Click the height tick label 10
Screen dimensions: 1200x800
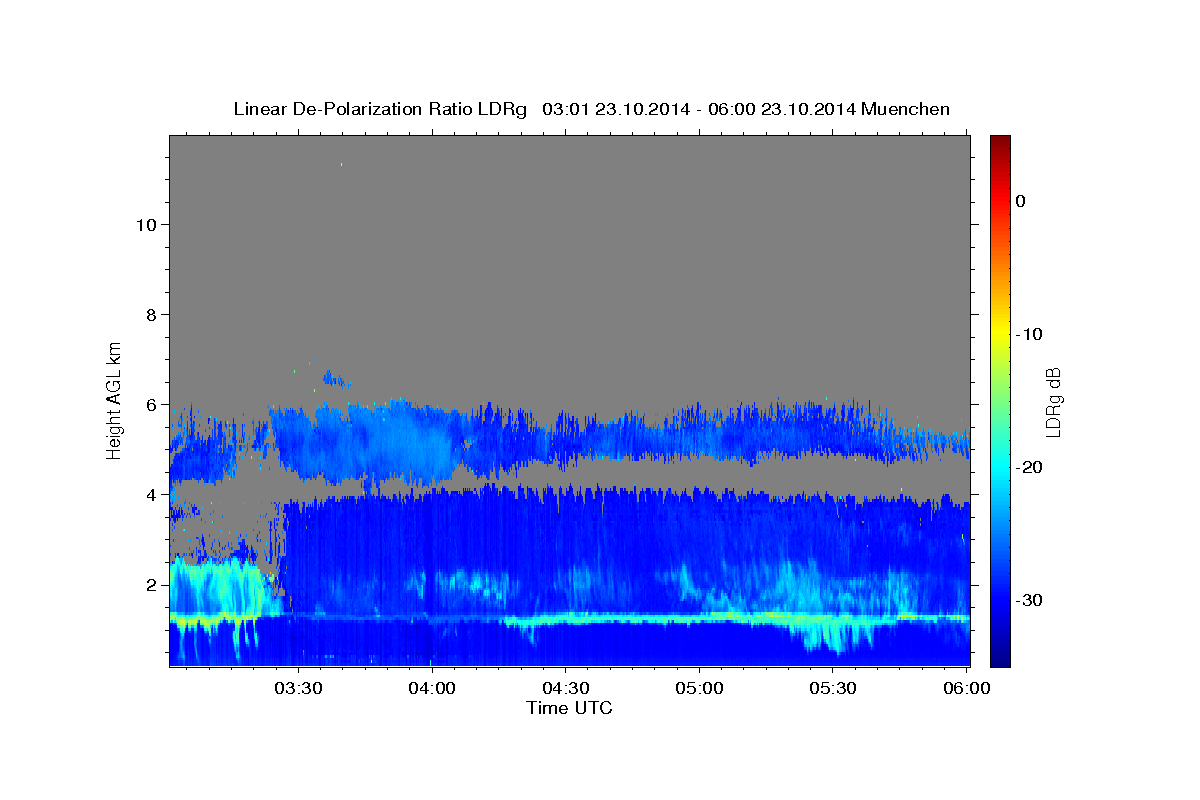pos(144,225)
